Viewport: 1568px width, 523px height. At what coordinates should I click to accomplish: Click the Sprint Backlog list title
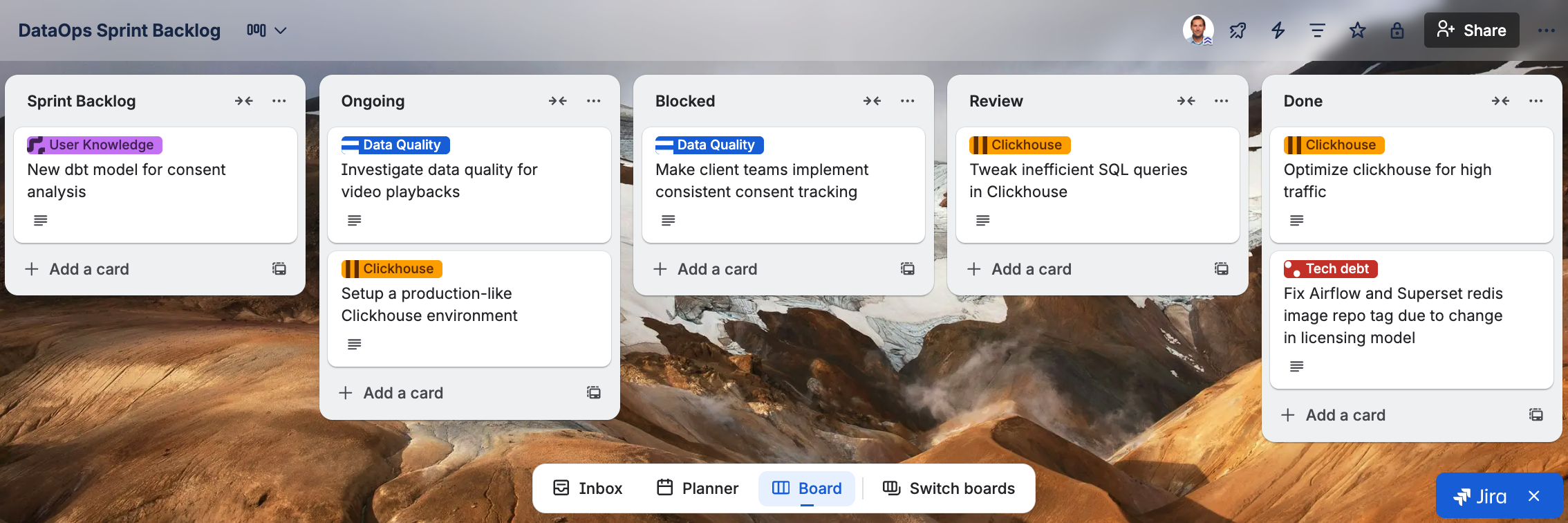(x=82, y=101)
